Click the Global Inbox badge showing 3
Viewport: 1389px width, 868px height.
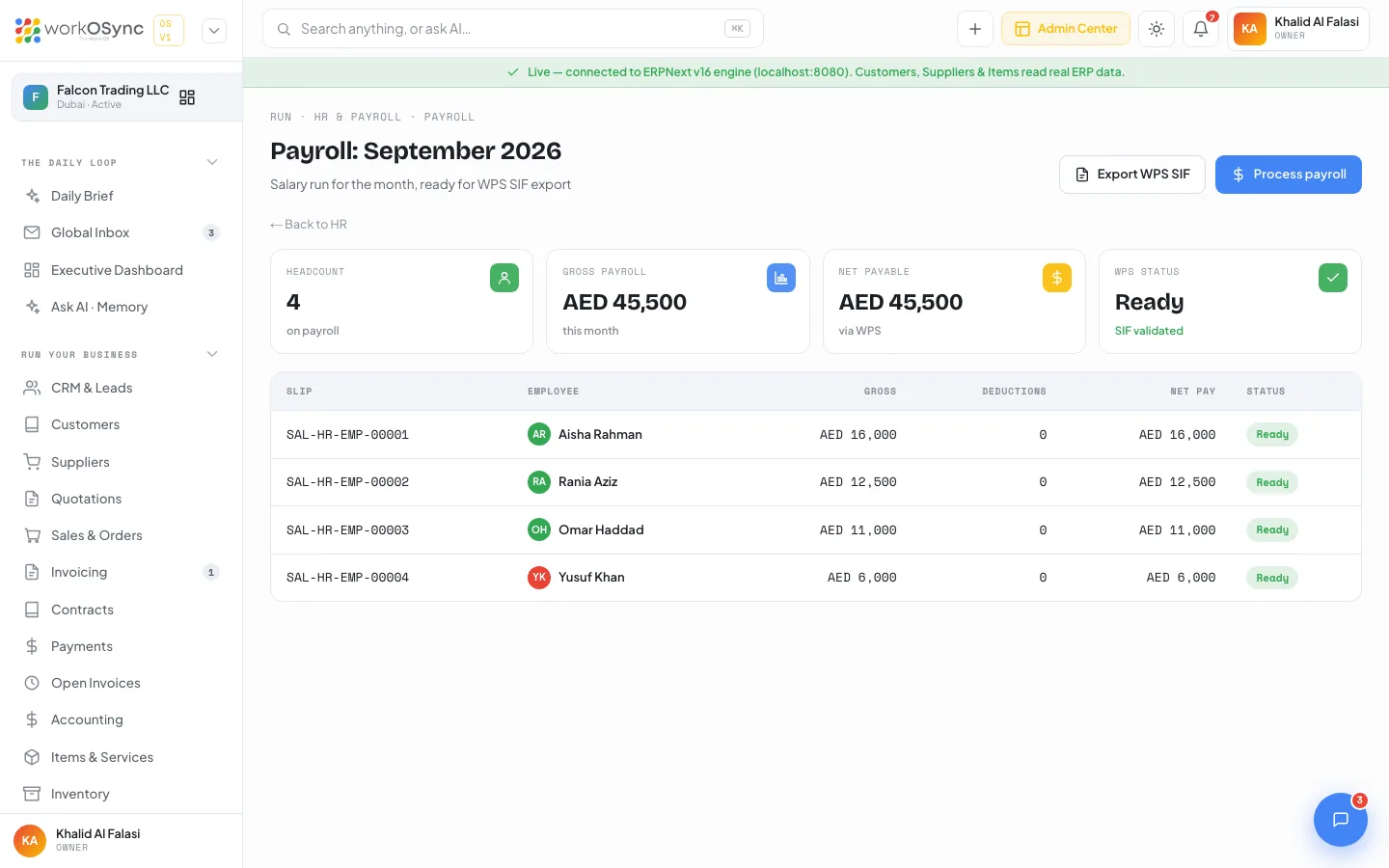click(x=211, y=232)
